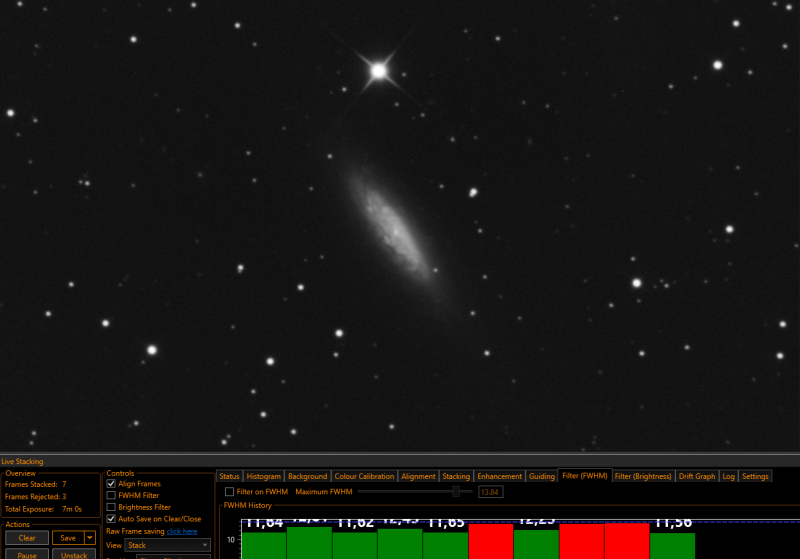Image resolution: width=800 pixels, height=559 pixels.
Task: Switch to the Status tab
Action: [229, 476]
